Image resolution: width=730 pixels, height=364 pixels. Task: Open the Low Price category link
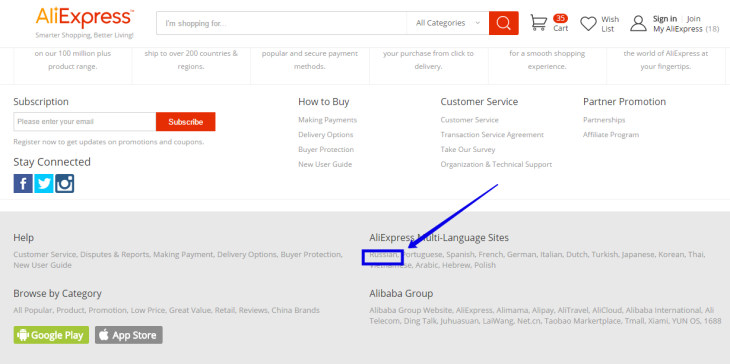click(x=148, y=310)
